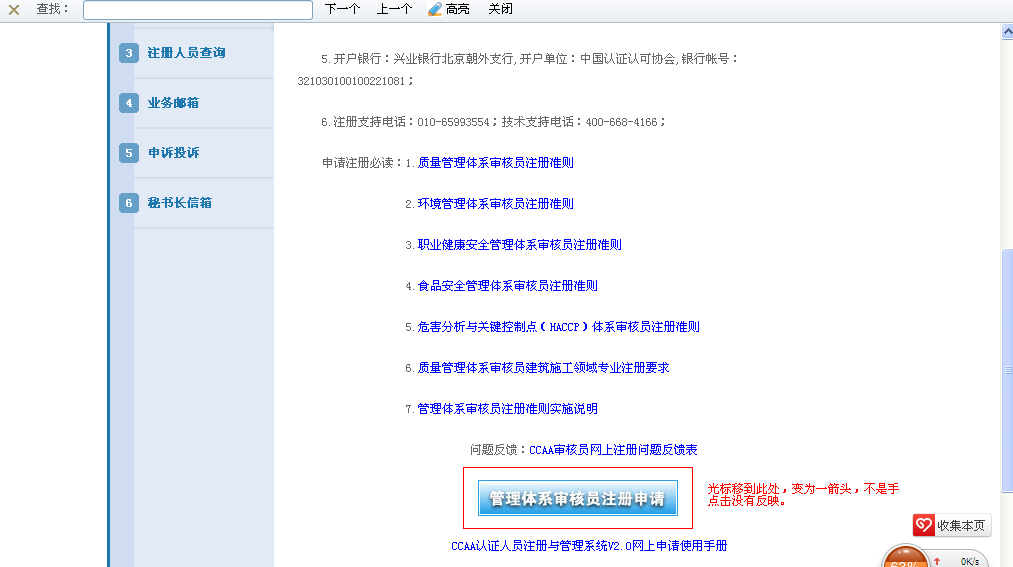The width and height of the screenshot is (1013, 567).
Task: Click 关闭 in the find bar
Action: point(500,9)
